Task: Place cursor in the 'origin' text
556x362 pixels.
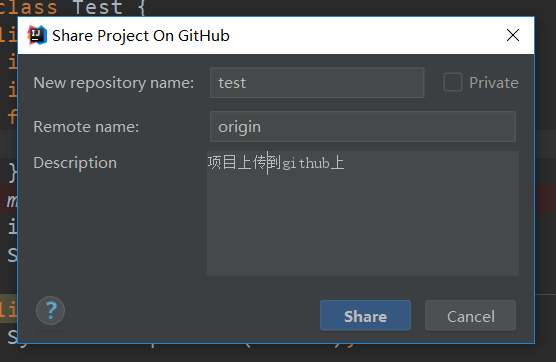Action: [240, 127]
